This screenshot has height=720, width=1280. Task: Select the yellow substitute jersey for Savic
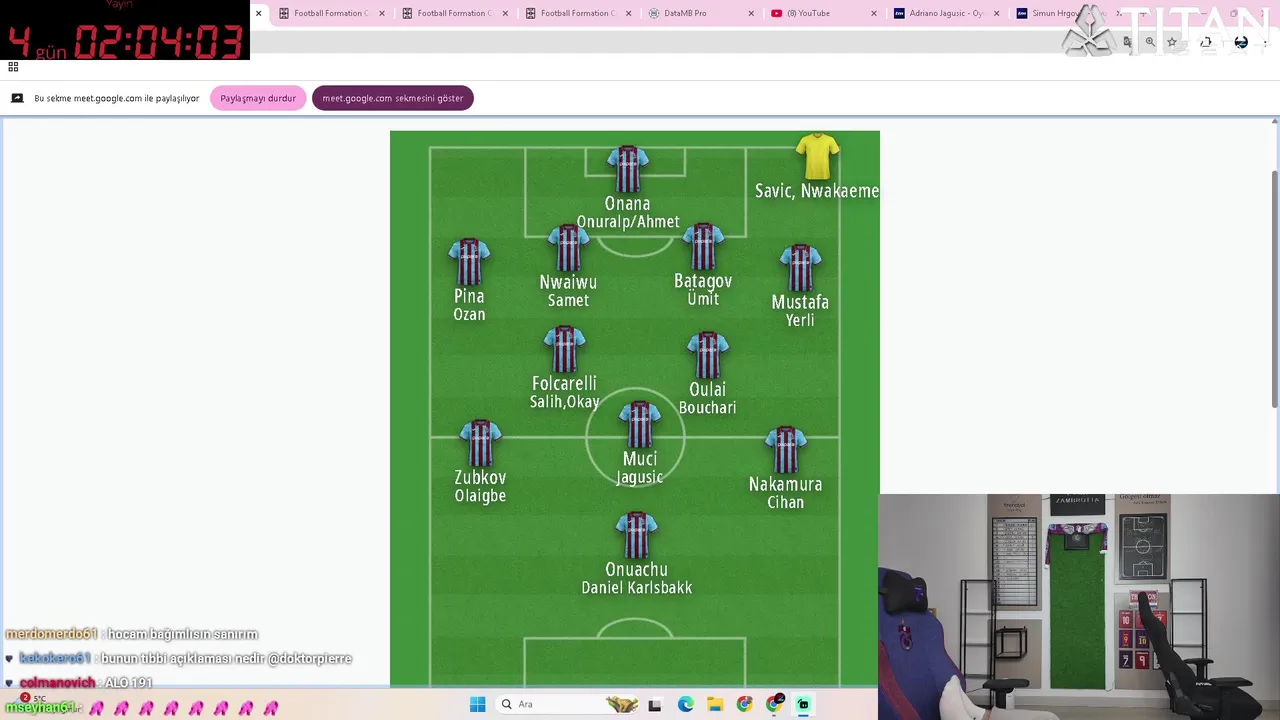817,156
